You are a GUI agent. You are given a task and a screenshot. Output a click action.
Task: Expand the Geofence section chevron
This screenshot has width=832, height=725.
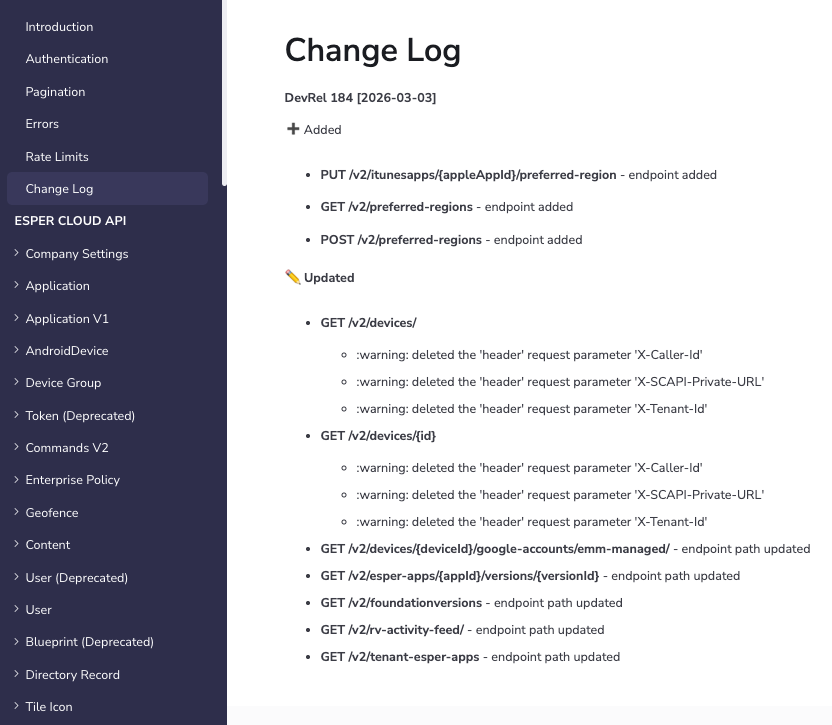point(16,512)
